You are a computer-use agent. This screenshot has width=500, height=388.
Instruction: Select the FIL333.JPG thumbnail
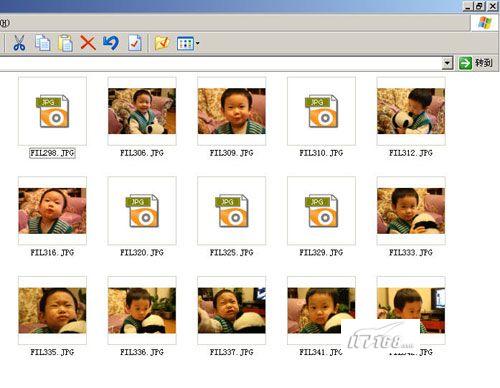point(411,211)
